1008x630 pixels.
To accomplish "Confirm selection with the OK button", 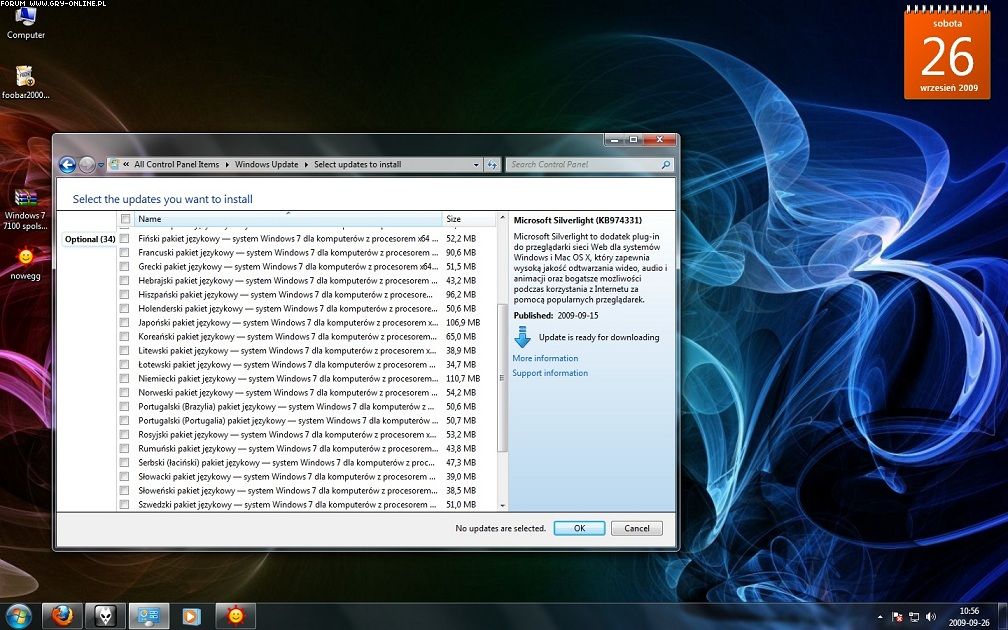I will 579,528.
